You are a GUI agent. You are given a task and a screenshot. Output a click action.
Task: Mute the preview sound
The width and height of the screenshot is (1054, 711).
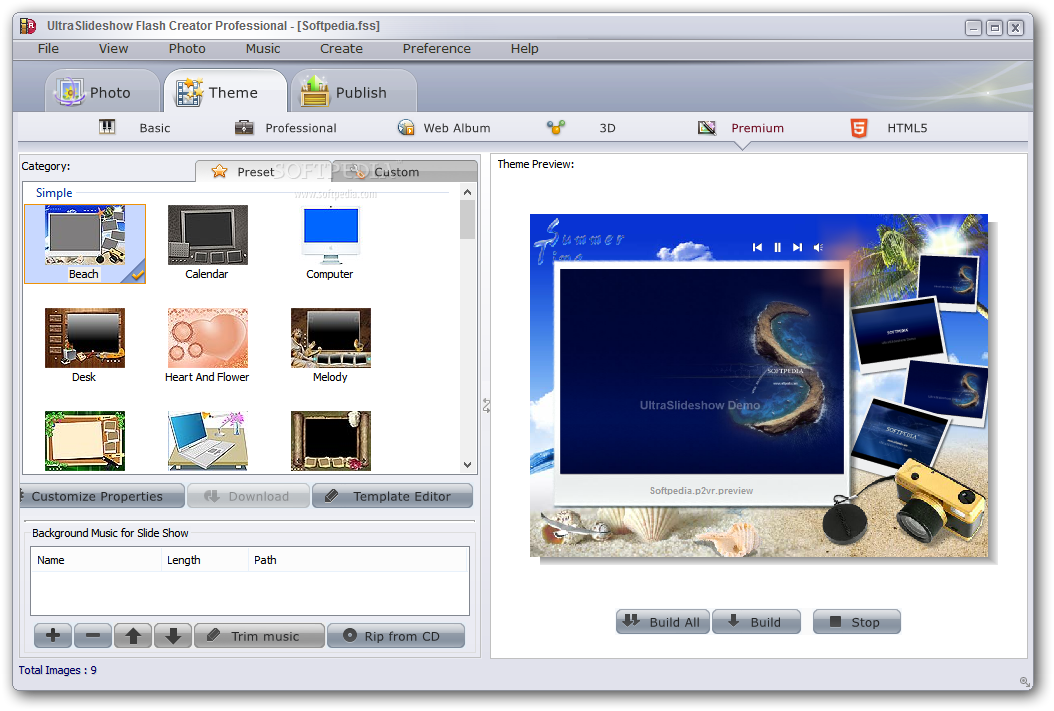(x=818, y=247)
